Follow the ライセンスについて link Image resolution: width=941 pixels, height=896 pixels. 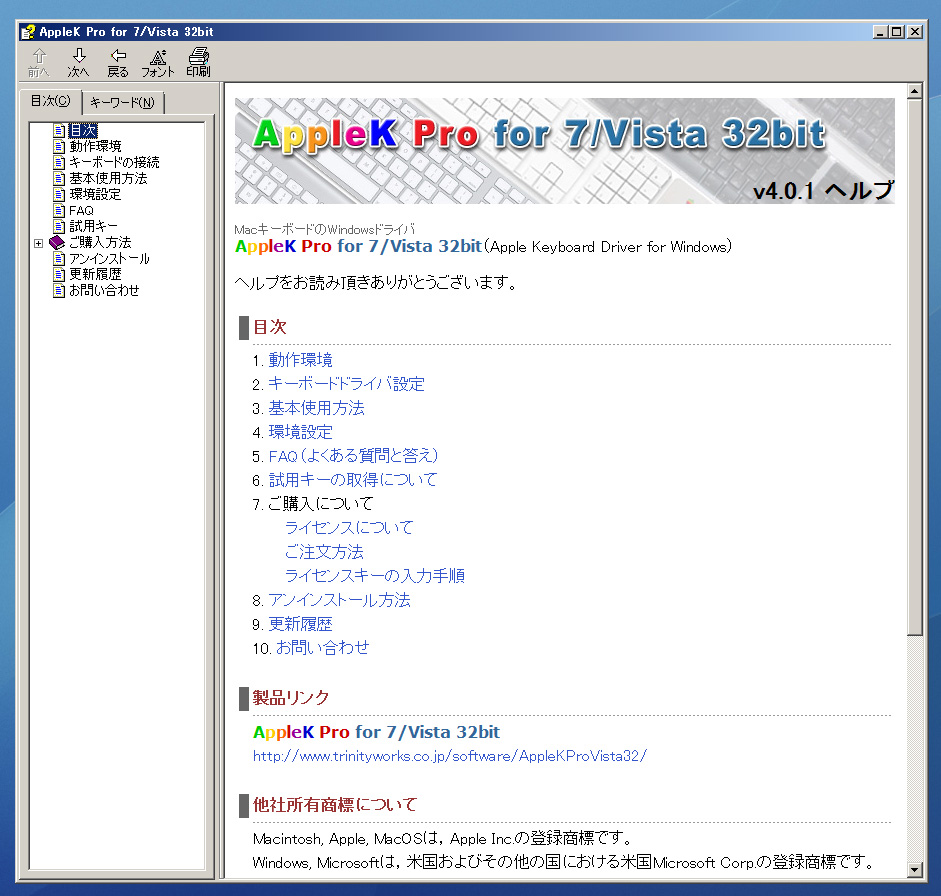pyautogui.click(x=349, y=528)
